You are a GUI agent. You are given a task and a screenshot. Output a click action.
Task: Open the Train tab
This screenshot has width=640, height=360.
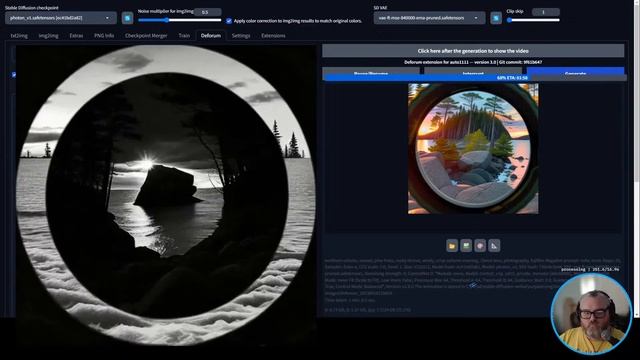tap(184, 36)
